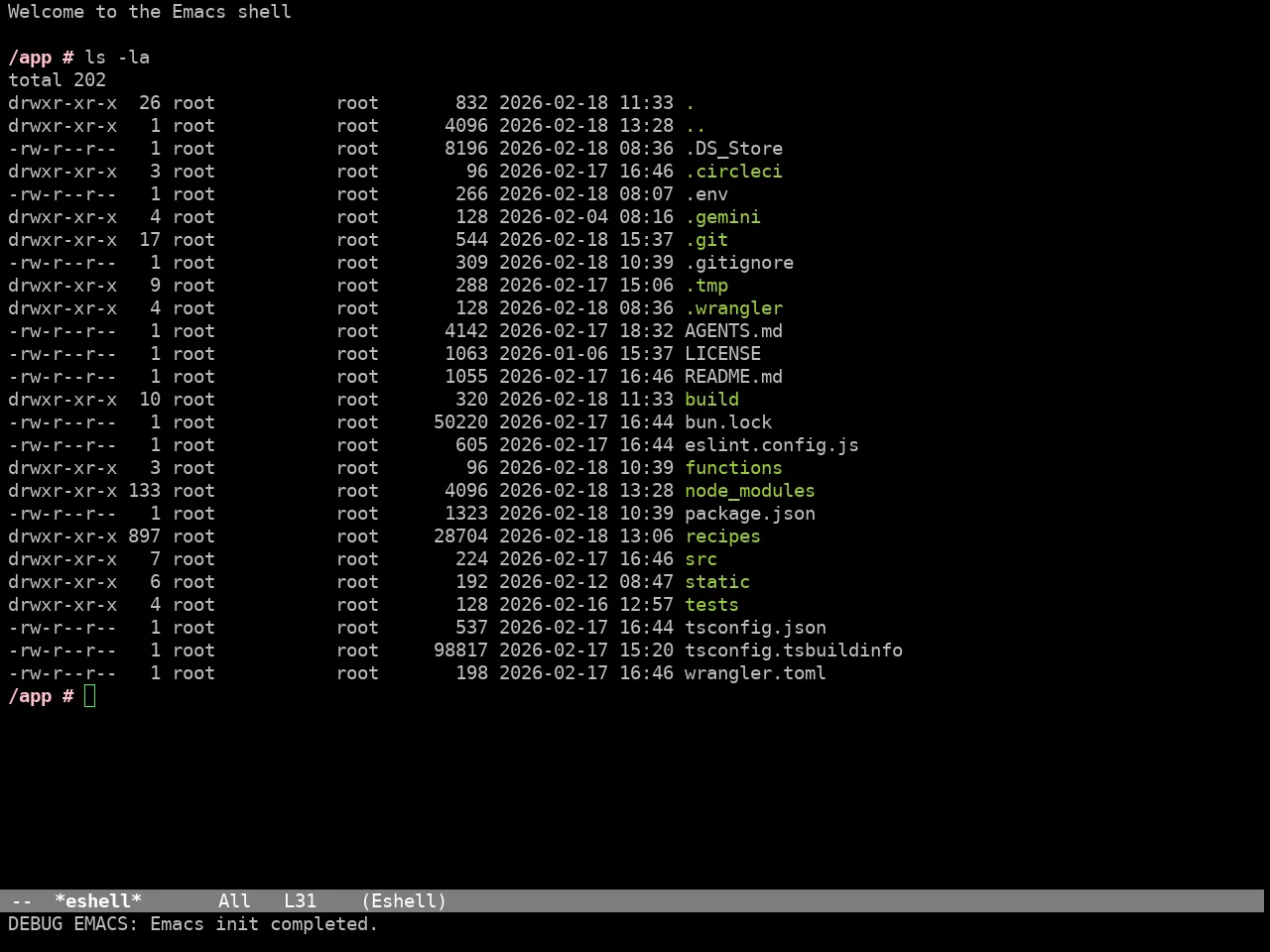Click the README.md file name

733,377
